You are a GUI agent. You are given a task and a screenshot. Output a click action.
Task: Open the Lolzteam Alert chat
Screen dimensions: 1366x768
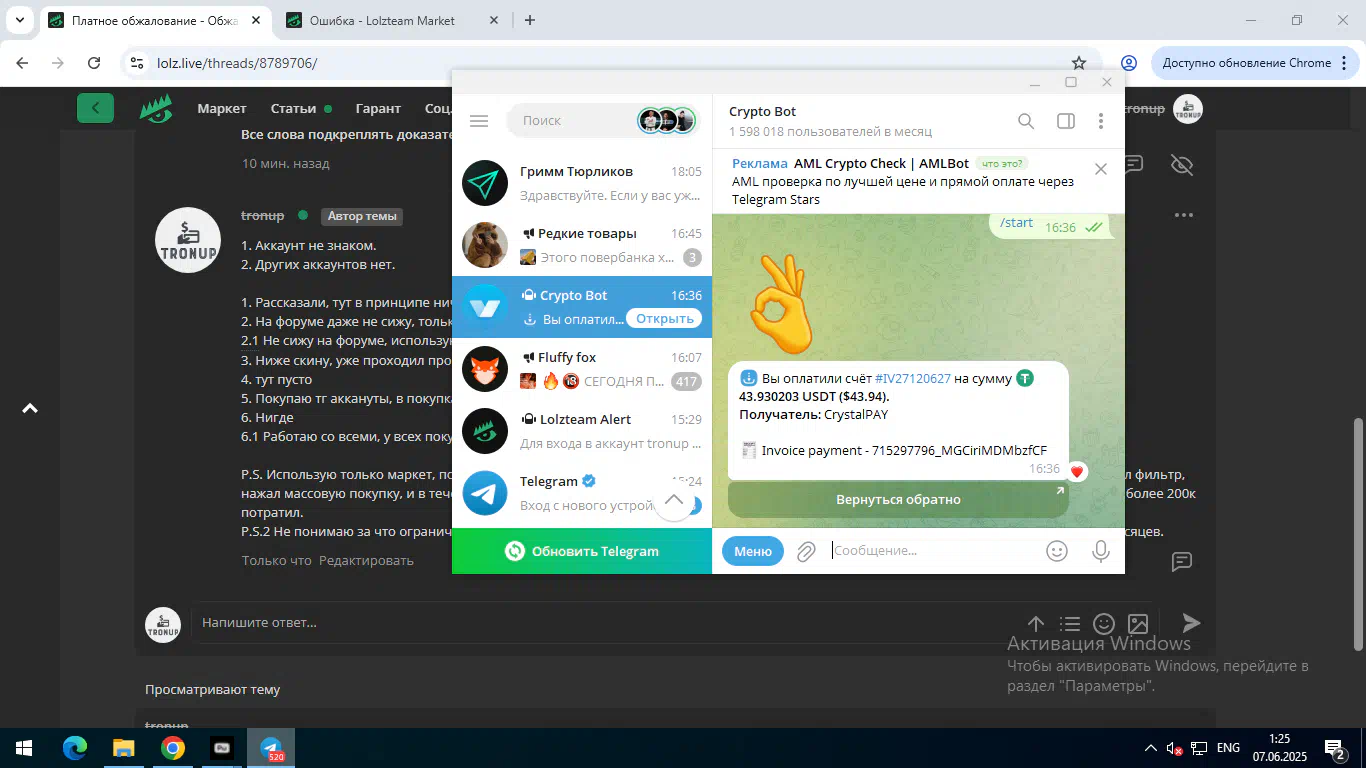582,431
